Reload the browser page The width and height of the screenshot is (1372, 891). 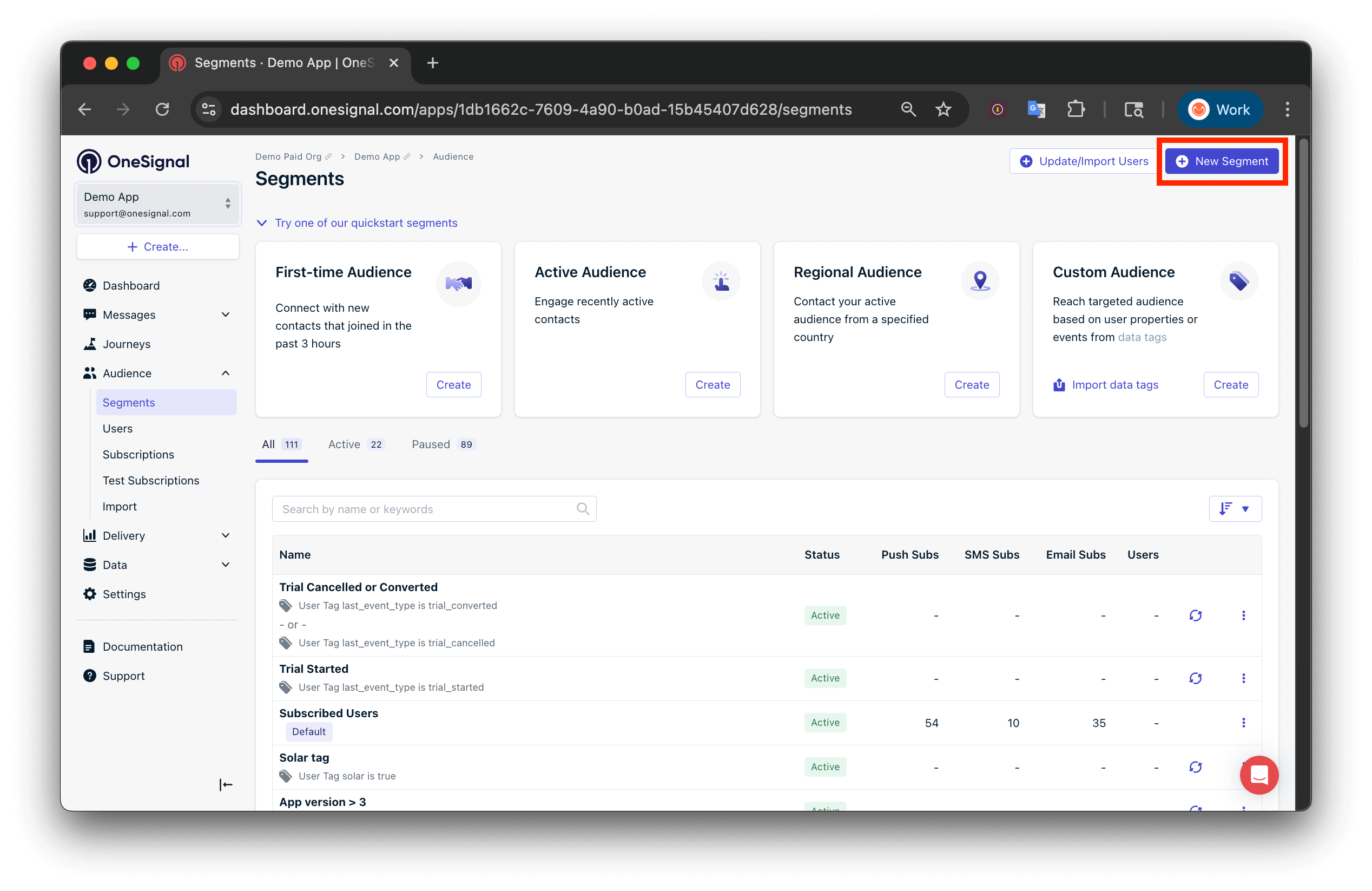(x=162, y=109)
